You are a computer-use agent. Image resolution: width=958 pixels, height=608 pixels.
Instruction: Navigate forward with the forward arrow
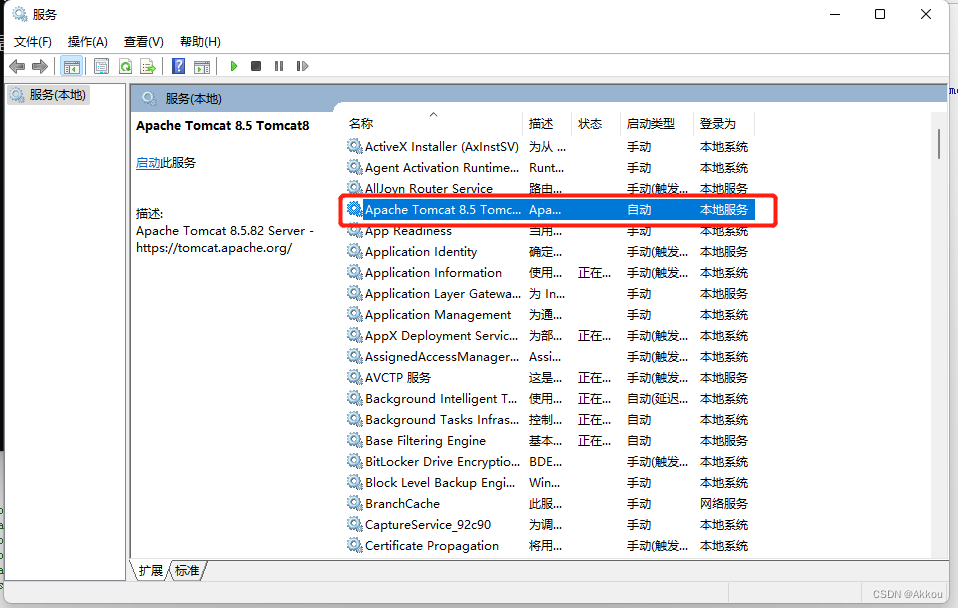pyautogui.click(x=38, y=66)
